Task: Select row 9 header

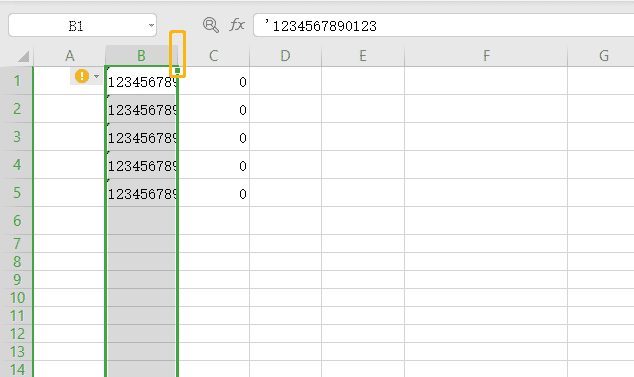Action: click(x=17, y=280)
